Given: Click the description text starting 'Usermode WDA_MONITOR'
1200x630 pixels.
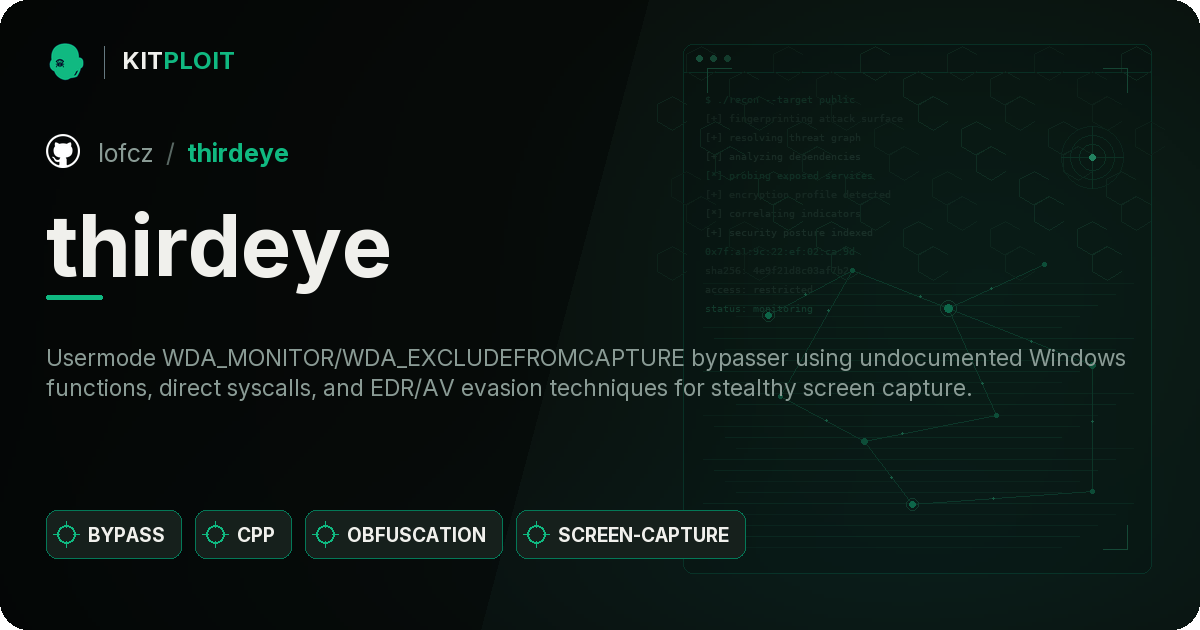Looking at the screenshot, I should pyautogui.click(x=586, y=373).
